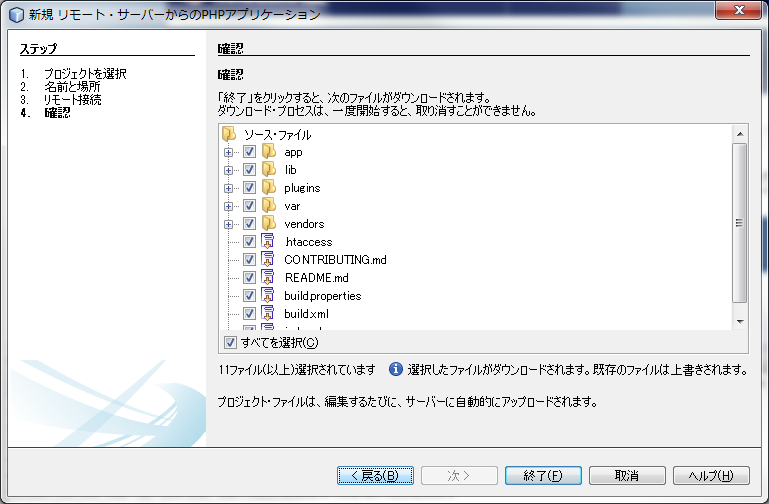Uncheck the vendors folder checkbox
This screenshot has width=769, height=504.
pyautogui.click(x=249, y=224)
